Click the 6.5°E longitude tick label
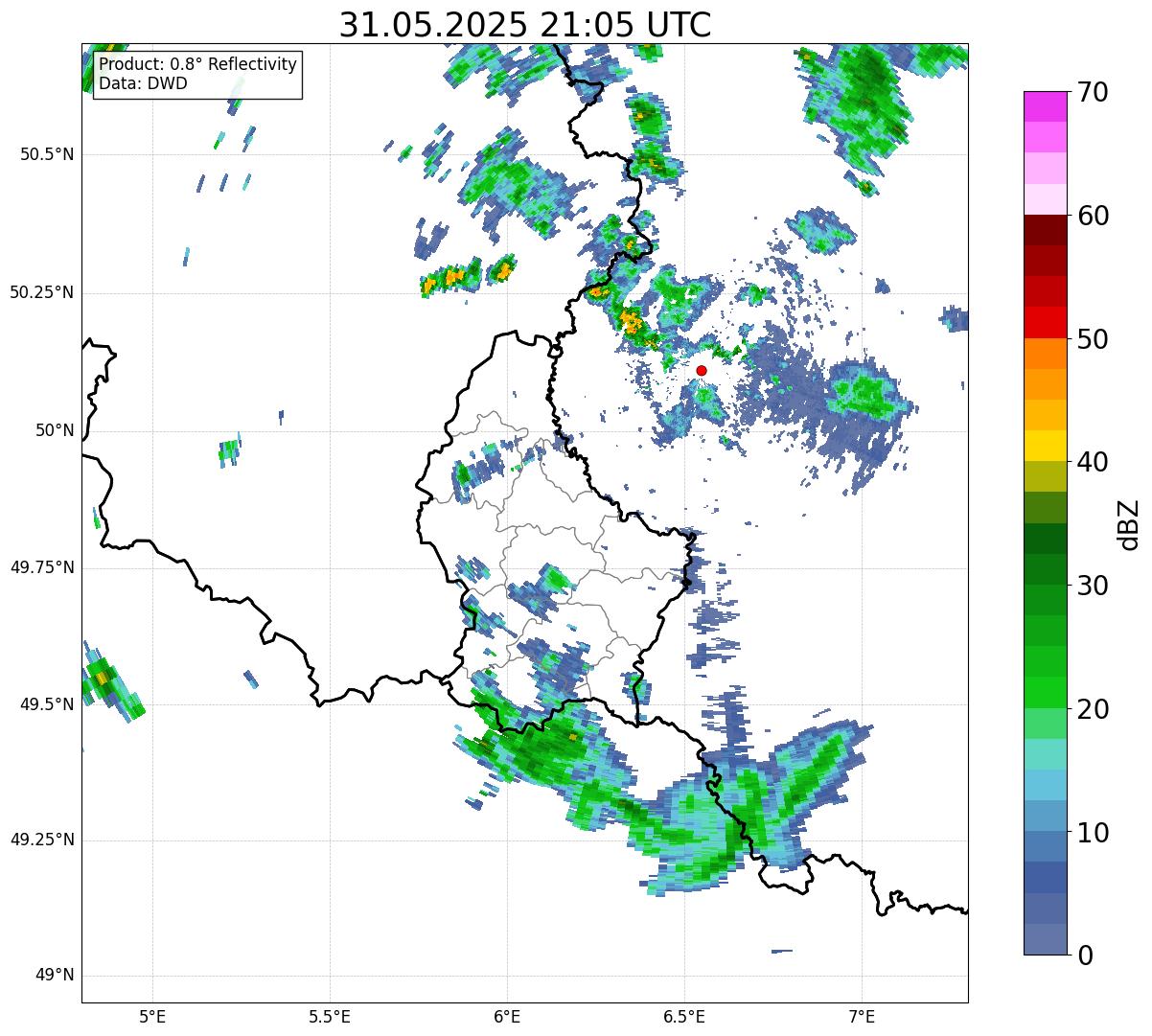 point(684,1016)
